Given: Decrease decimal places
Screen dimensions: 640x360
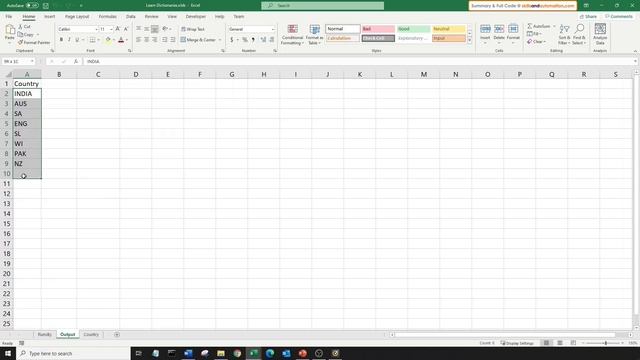Looking at the screenshot, I should (271, 40).
